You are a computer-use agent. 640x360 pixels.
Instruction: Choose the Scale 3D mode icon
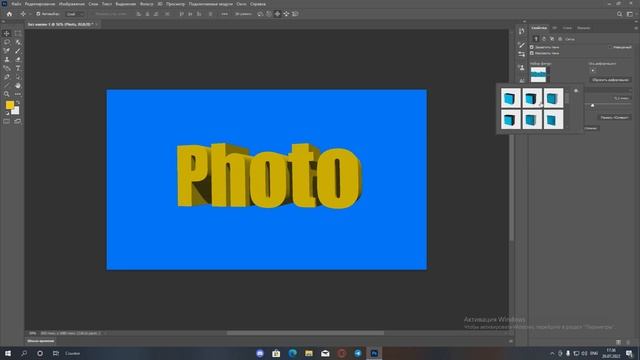295,14
